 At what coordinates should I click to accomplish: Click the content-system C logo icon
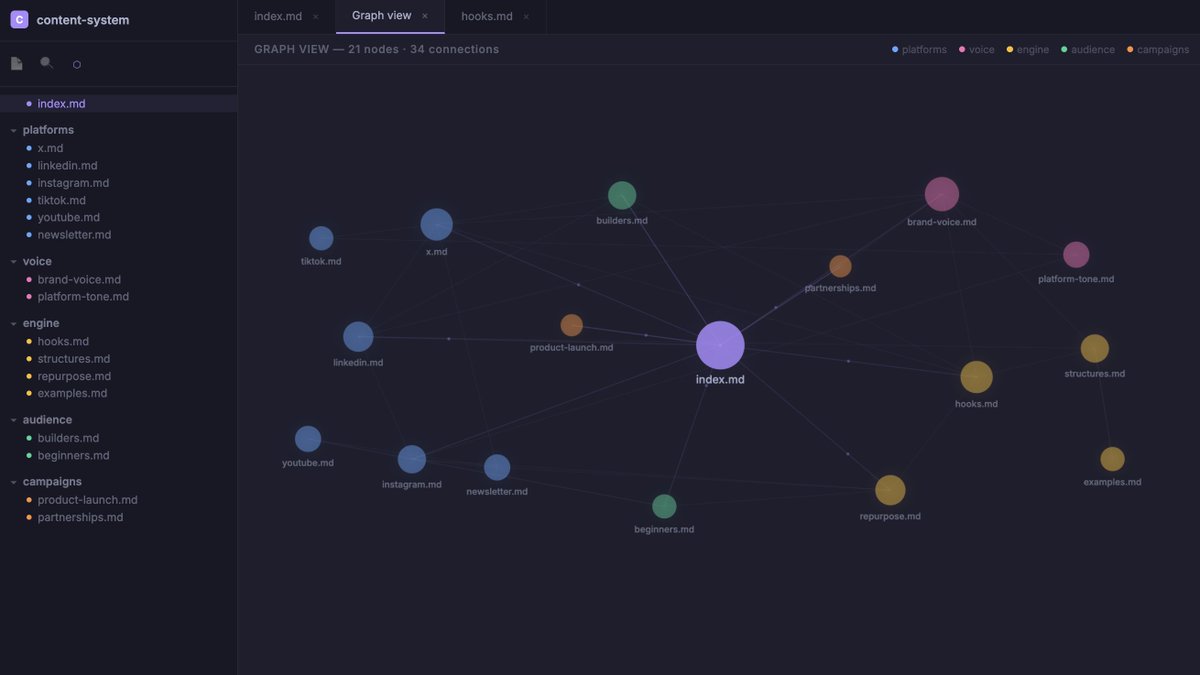coord(19,19)
